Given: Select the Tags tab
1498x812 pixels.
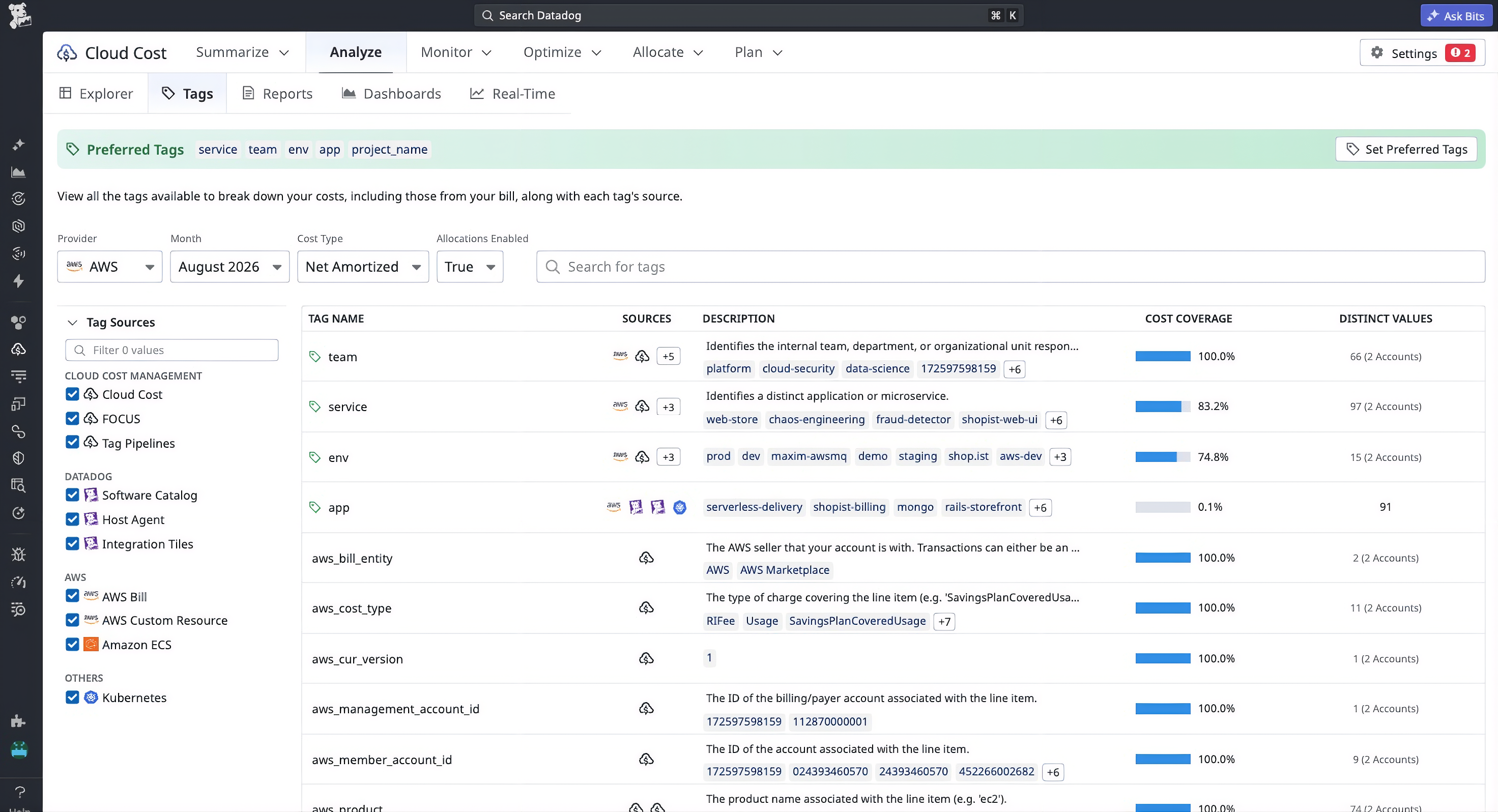Looking at the screenshot, I should pyautogui.click(x=187, y=94).
